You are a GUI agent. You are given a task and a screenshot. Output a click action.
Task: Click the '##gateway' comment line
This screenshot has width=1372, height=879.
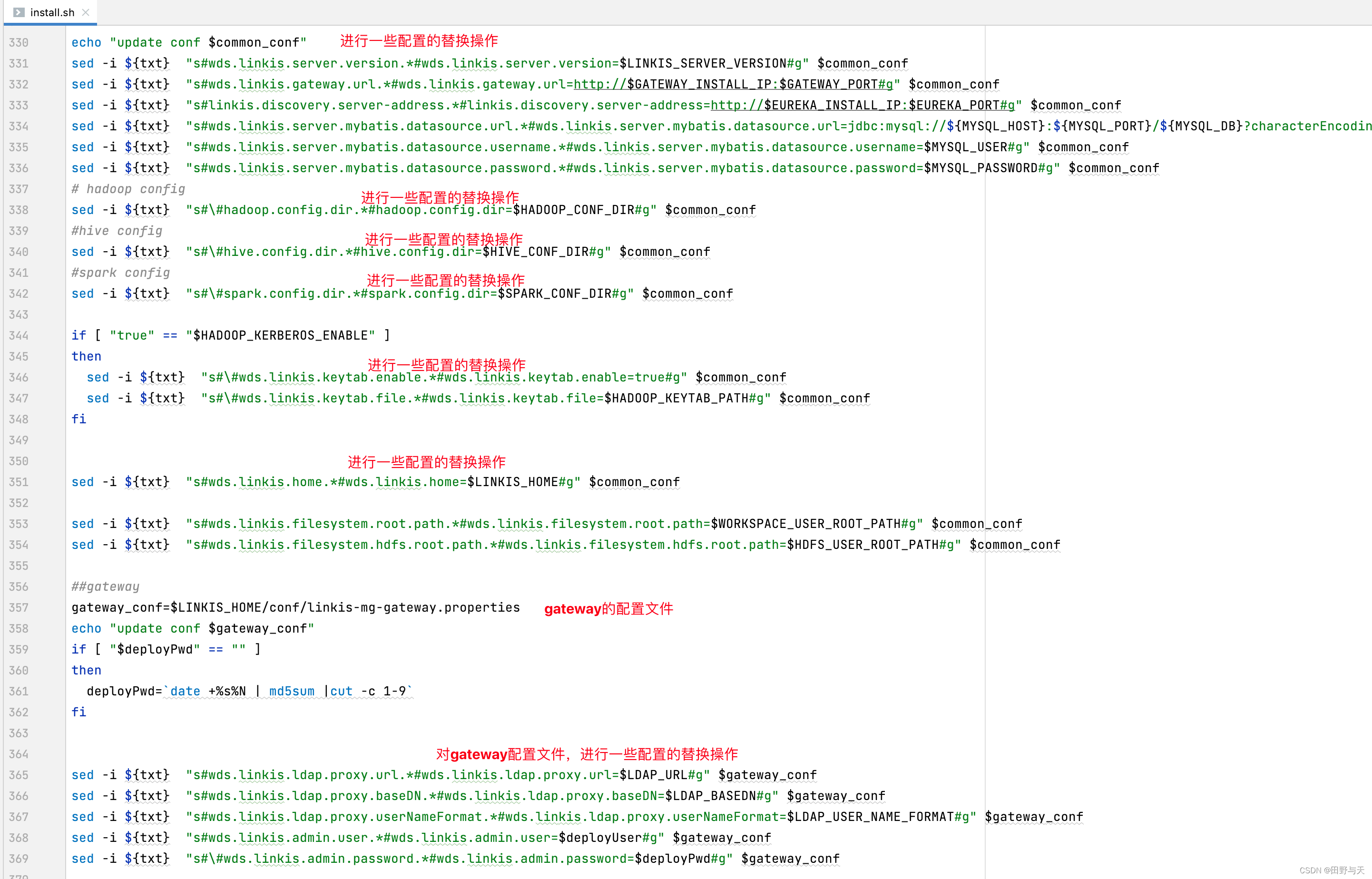pos(105,587)
